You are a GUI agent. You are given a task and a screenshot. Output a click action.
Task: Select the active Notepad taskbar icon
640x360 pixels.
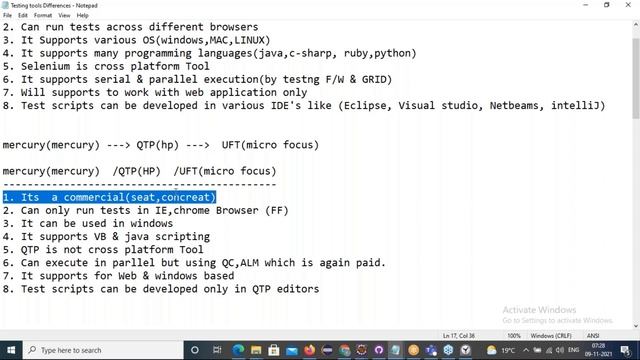tap(396, 350)
